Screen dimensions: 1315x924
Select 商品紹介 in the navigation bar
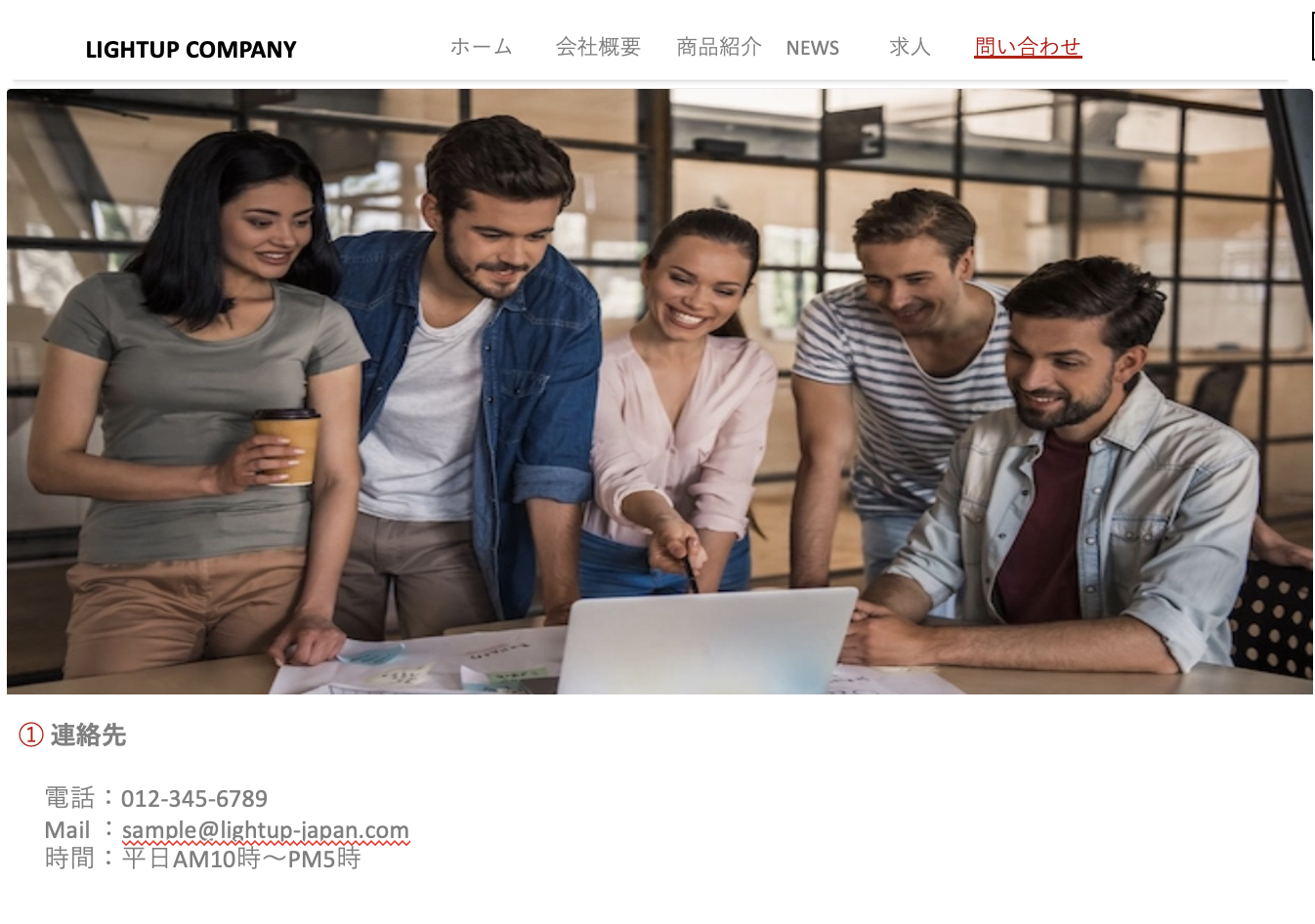719,47
